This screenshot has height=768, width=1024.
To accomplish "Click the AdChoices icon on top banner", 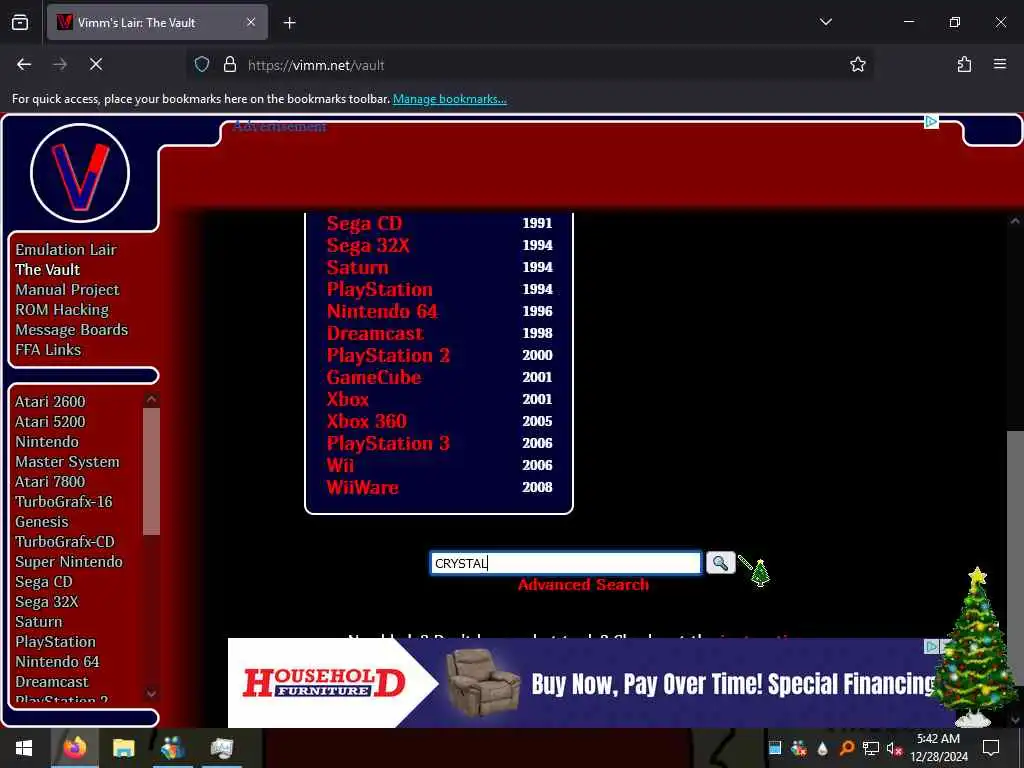I will click(931, 122).
